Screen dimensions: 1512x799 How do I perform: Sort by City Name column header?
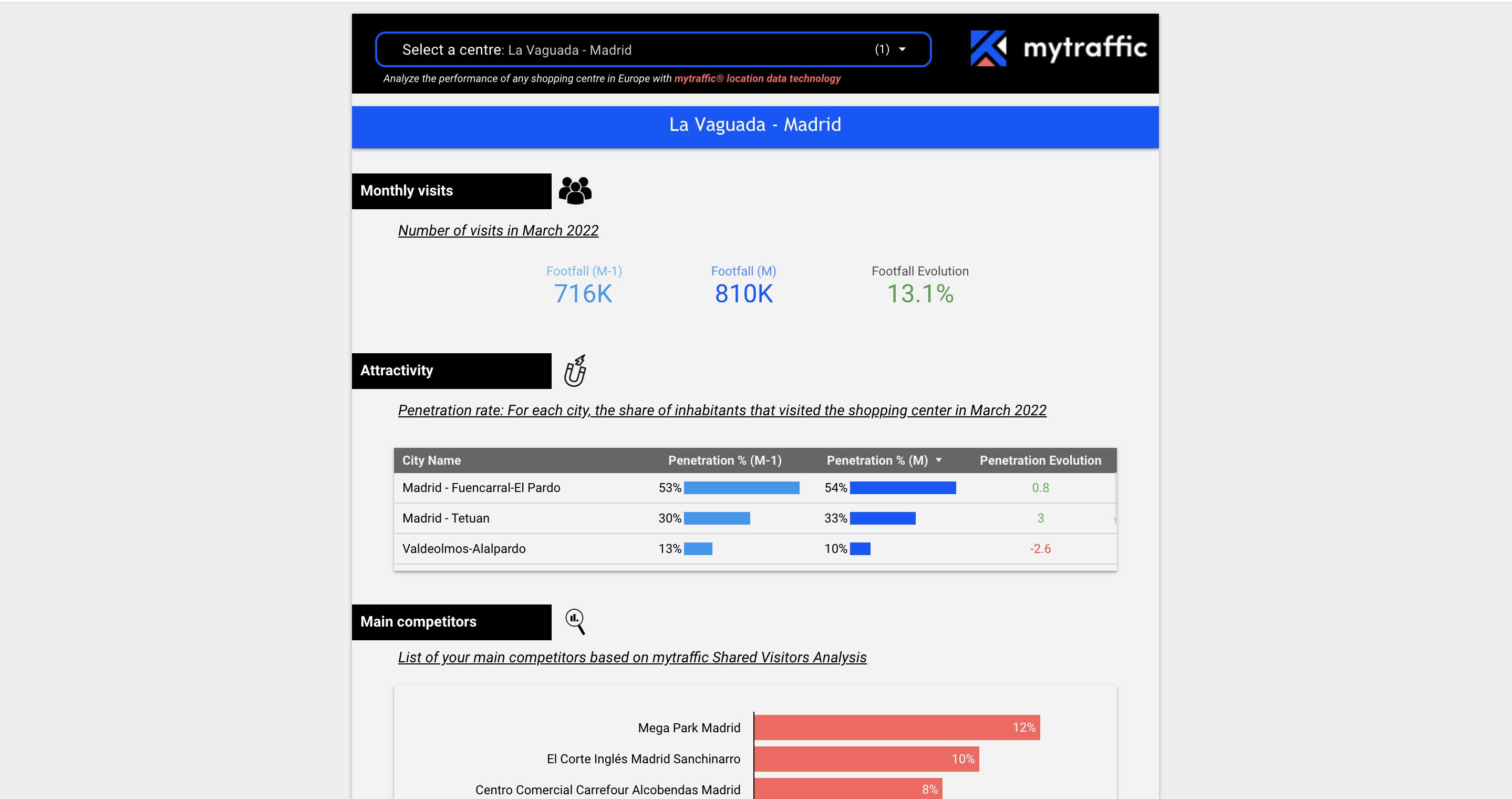[431, 460]
